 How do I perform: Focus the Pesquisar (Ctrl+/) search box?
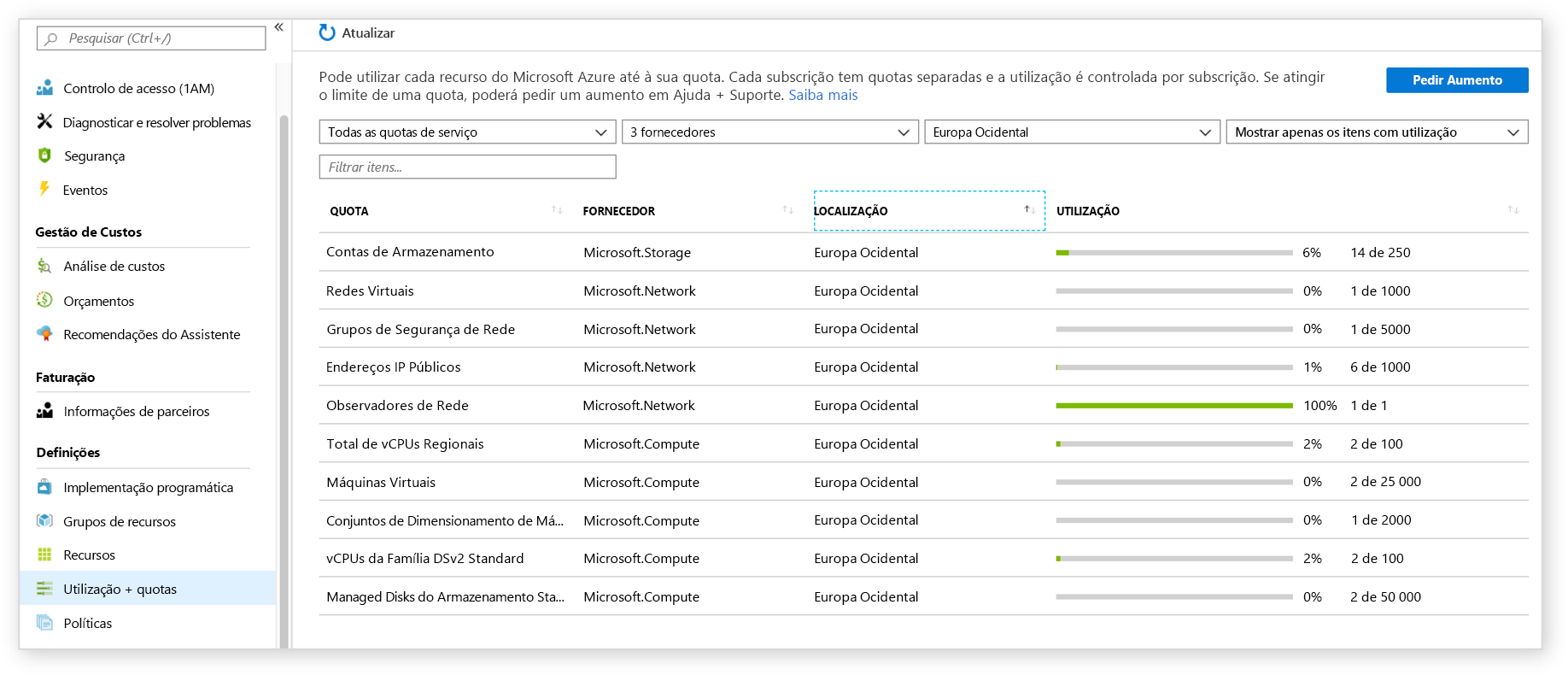click(151, 38)
